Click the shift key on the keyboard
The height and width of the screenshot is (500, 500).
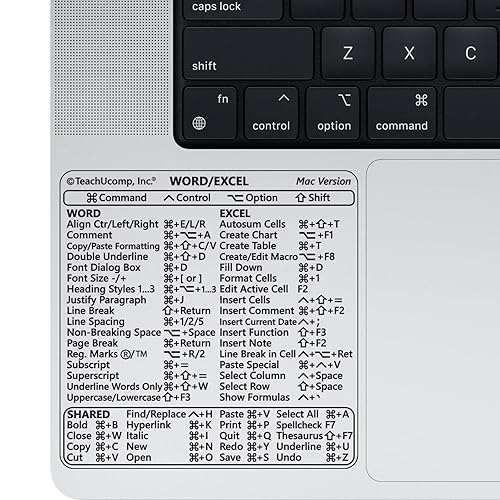(x=248, y=53)
